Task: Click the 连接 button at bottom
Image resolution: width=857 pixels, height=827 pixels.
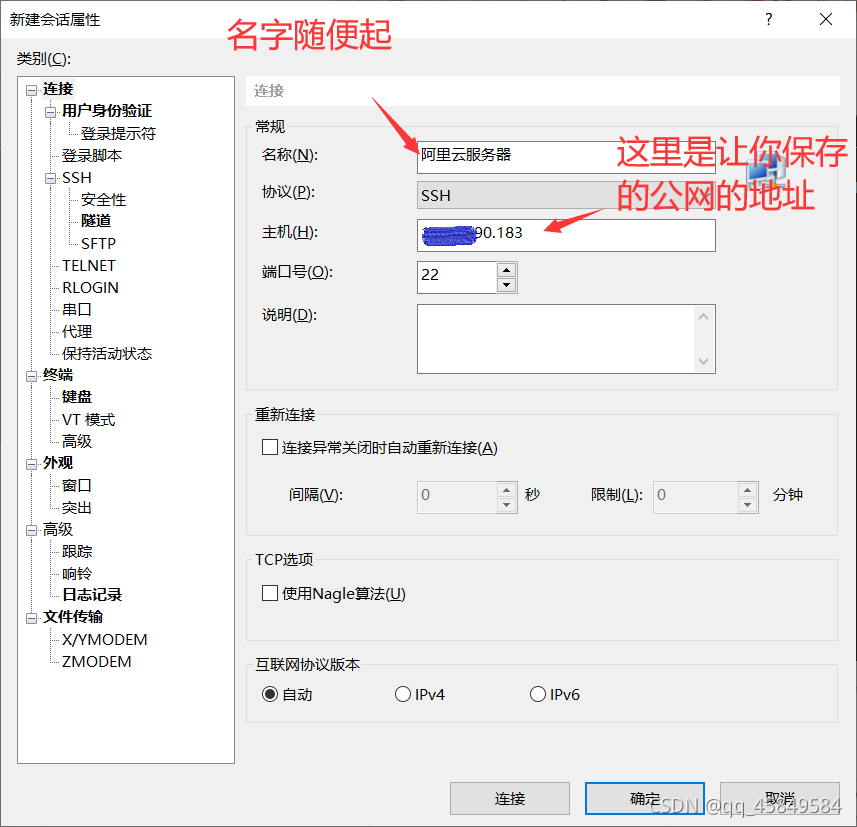Action: (509, 799)
